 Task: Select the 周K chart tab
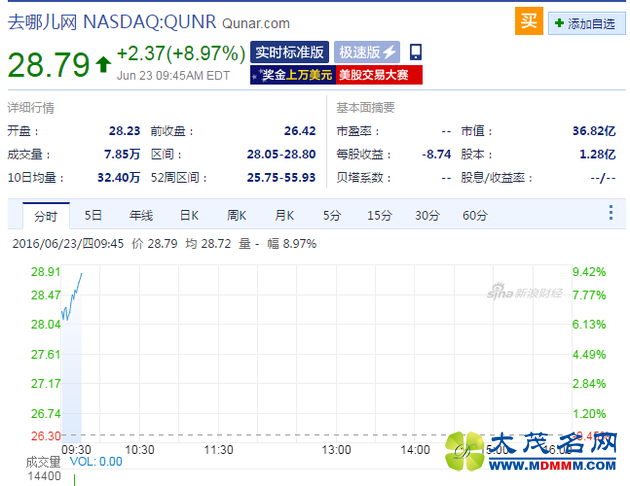click(x=237, y=216)
